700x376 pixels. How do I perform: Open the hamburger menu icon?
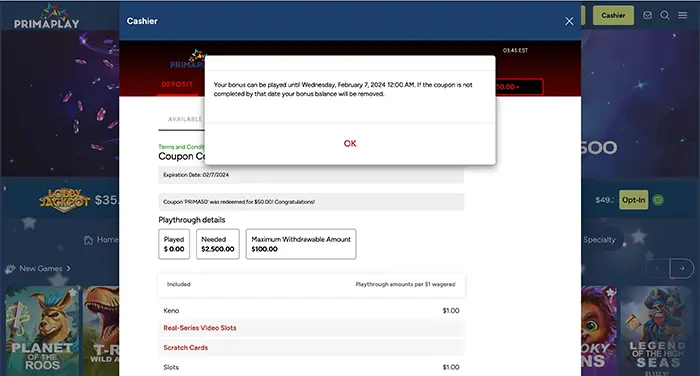[683, 15]
